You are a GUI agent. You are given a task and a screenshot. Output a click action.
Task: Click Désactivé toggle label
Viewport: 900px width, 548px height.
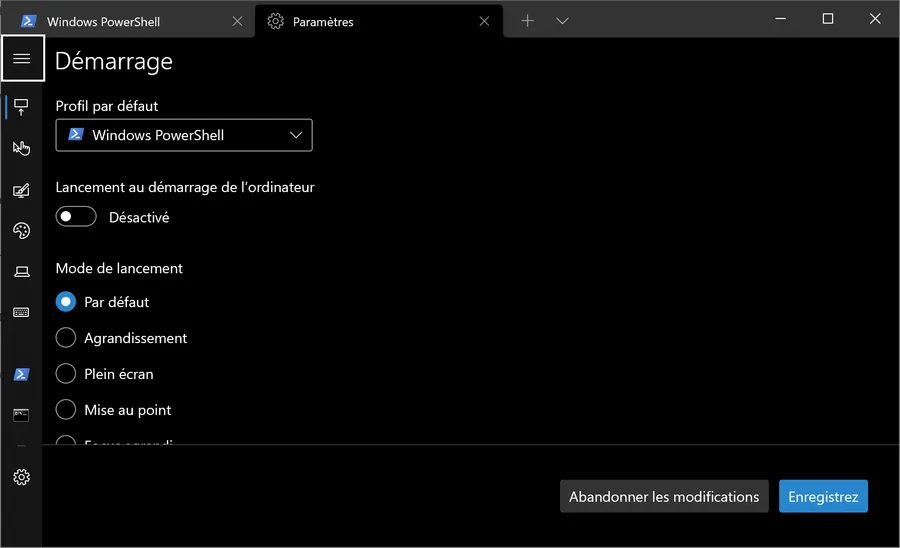(x=139, y=217)
